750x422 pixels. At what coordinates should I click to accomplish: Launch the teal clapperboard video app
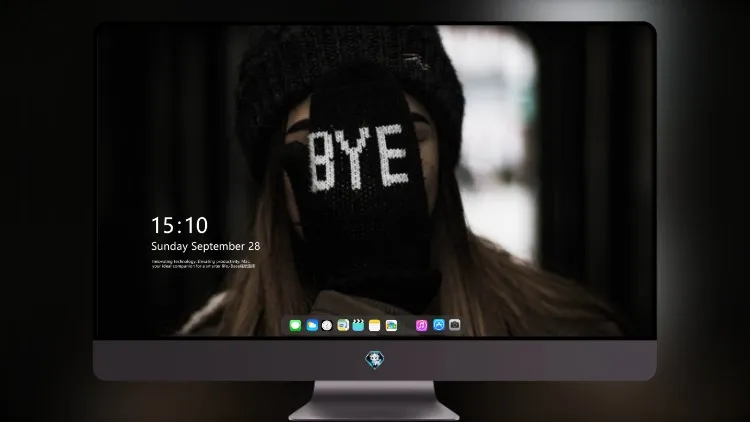tap(358, 325)
